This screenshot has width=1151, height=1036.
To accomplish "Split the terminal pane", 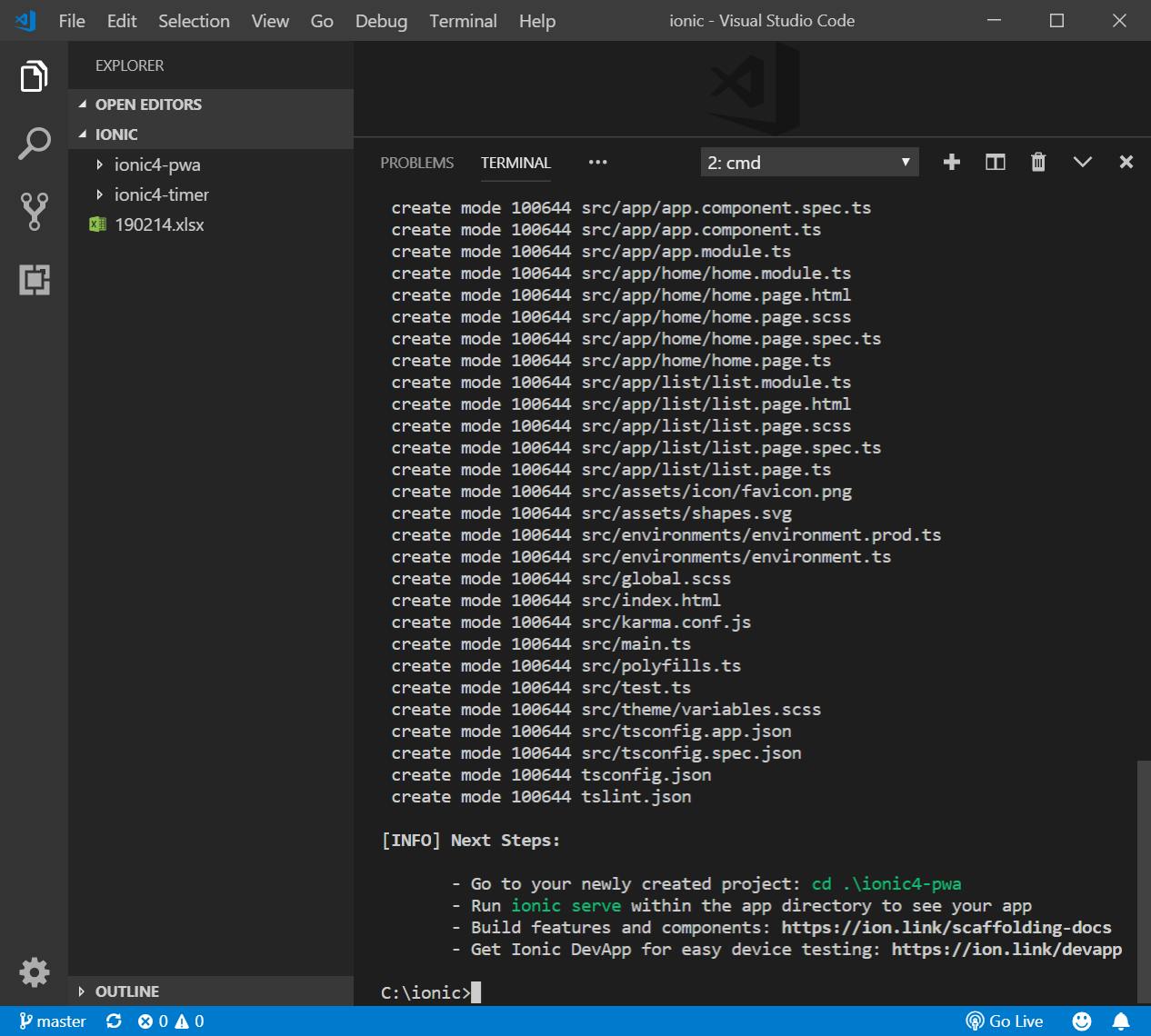I will [x=996, y=163].
